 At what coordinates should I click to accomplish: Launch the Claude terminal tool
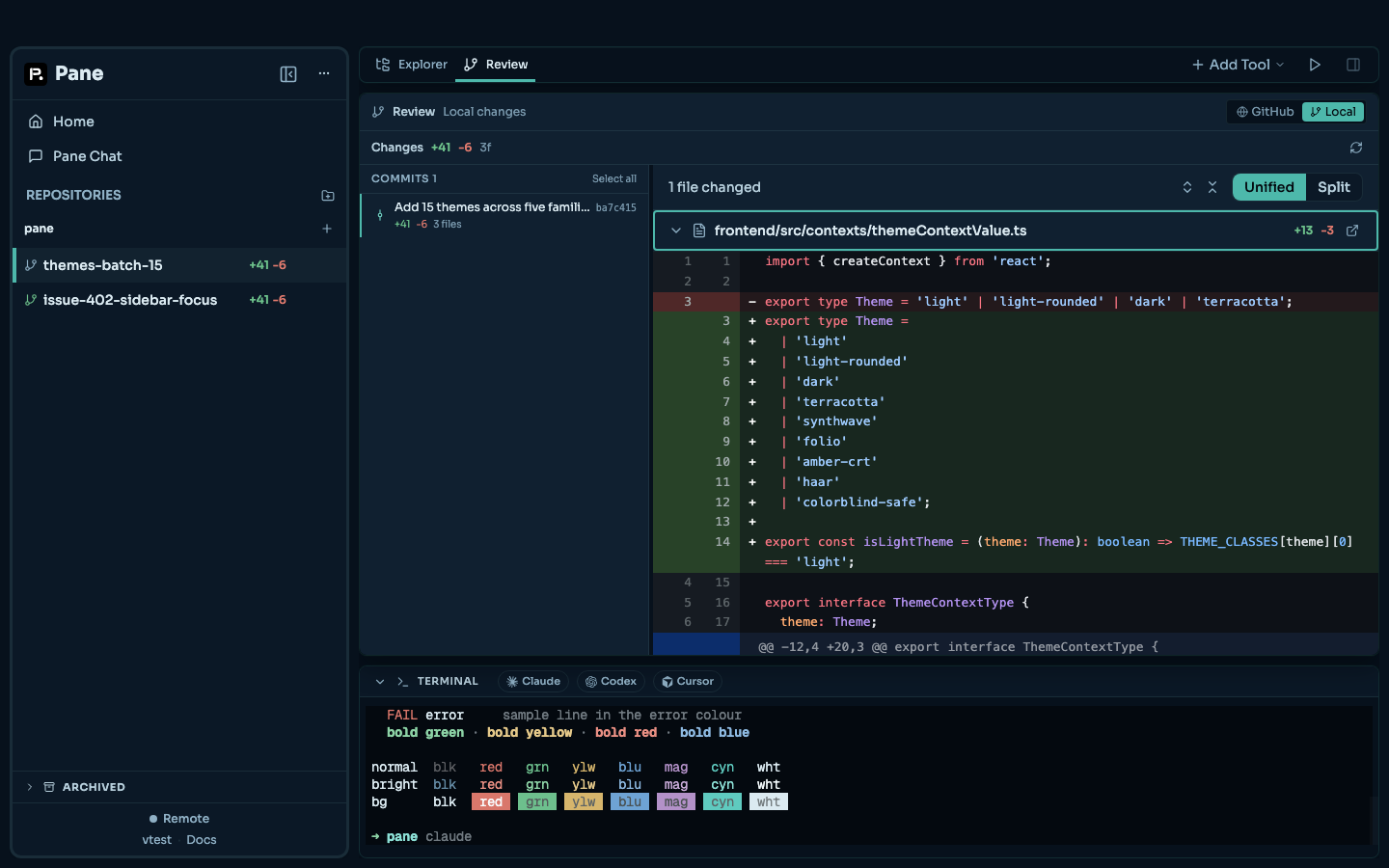click(x=533, y=682)
